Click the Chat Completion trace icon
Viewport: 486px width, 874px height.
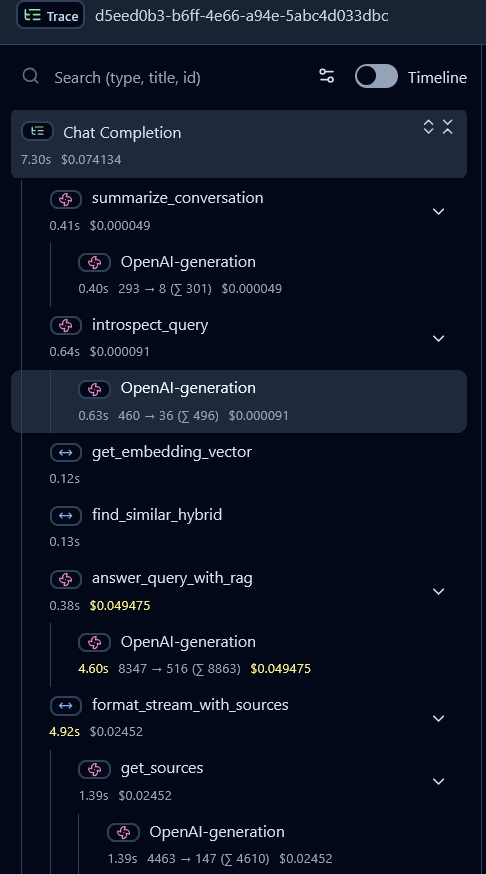pyautogui.click(x=37, y=132)
